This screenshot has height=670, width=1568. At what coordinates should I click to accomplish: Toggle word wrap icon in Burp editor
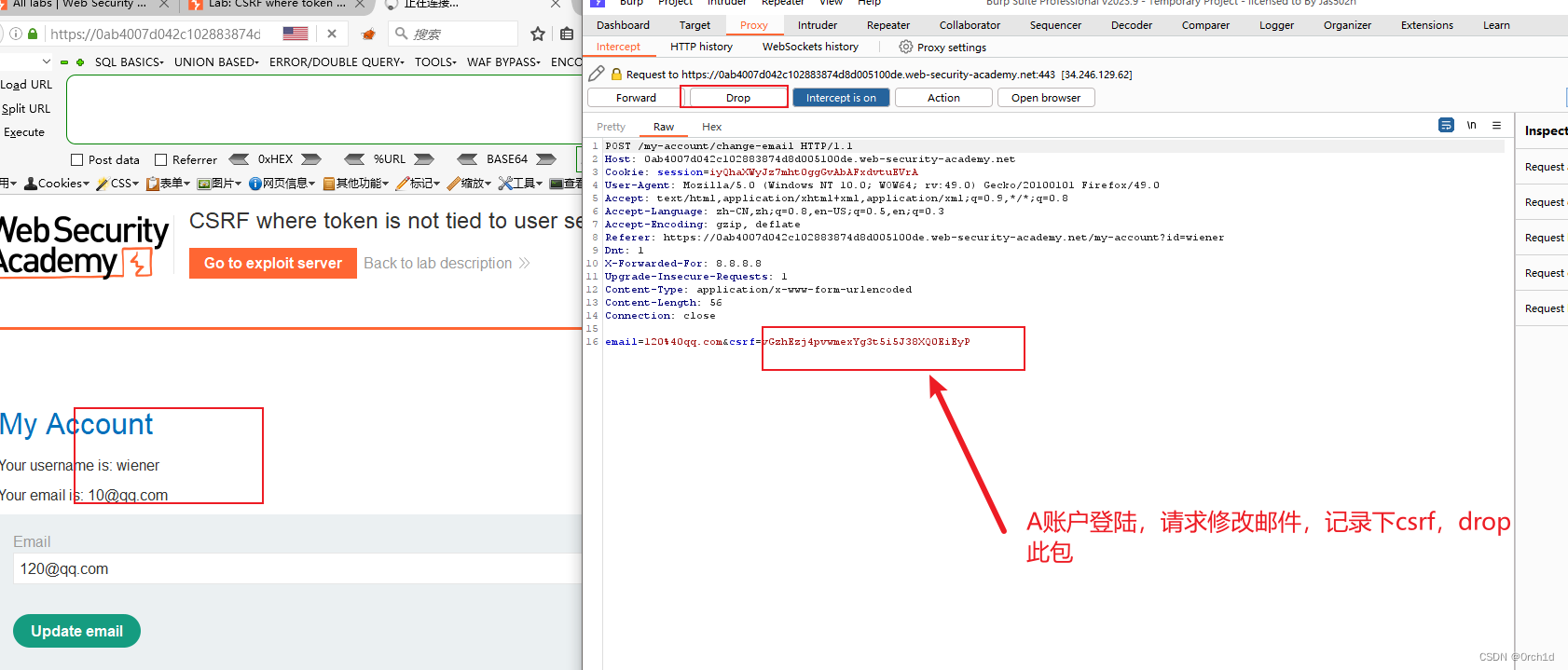[x=1446, y=125]
